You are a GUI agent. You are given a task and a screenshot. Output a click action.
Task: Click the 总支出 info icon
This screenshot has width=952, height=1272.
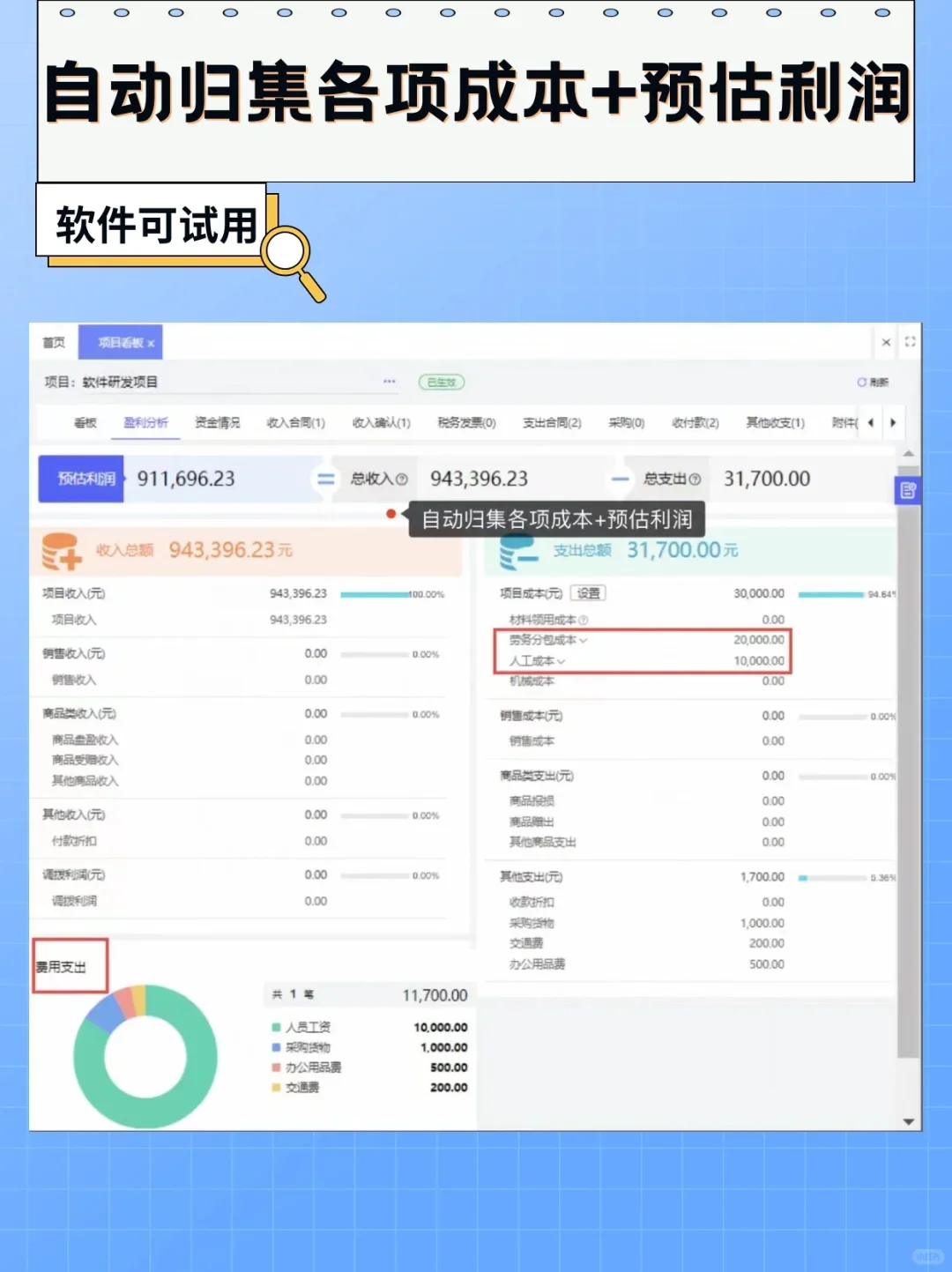coord(695,479)
